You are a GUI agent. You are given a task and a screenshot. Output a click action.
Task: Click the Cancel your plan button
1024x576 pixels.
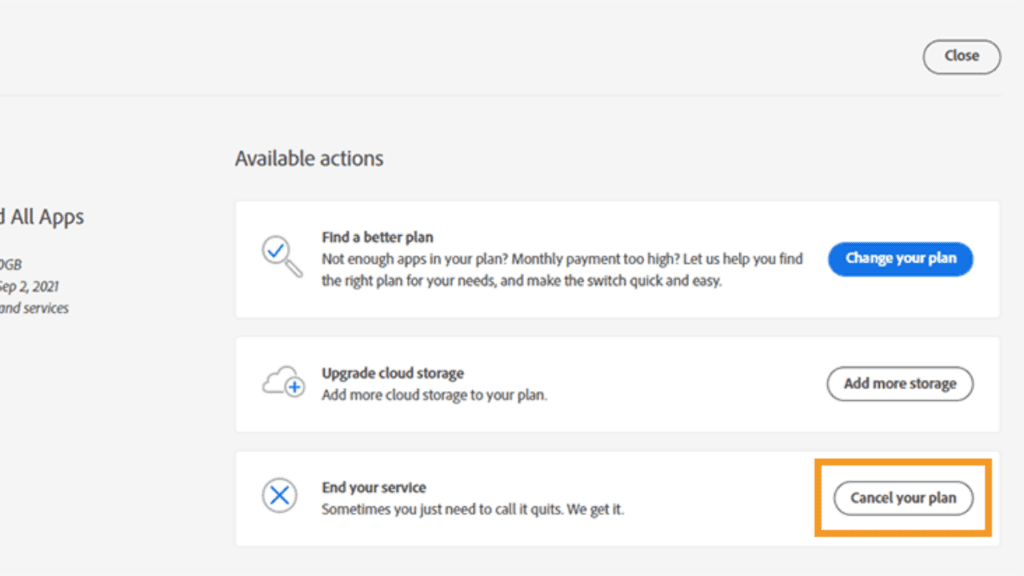pos(903,498)
